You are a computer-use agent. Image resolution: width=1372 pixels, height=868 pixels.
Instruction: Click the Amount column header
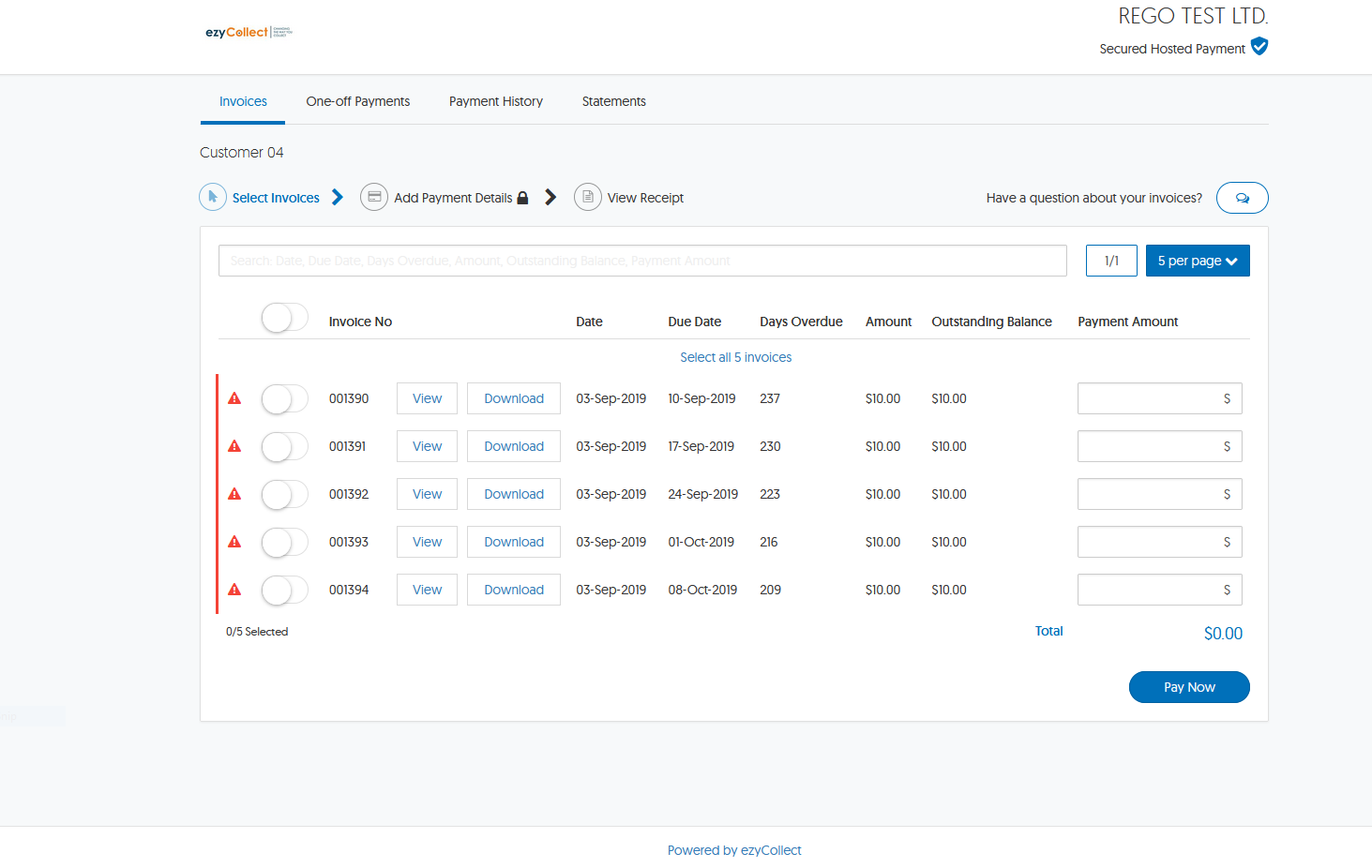[888, 322]
